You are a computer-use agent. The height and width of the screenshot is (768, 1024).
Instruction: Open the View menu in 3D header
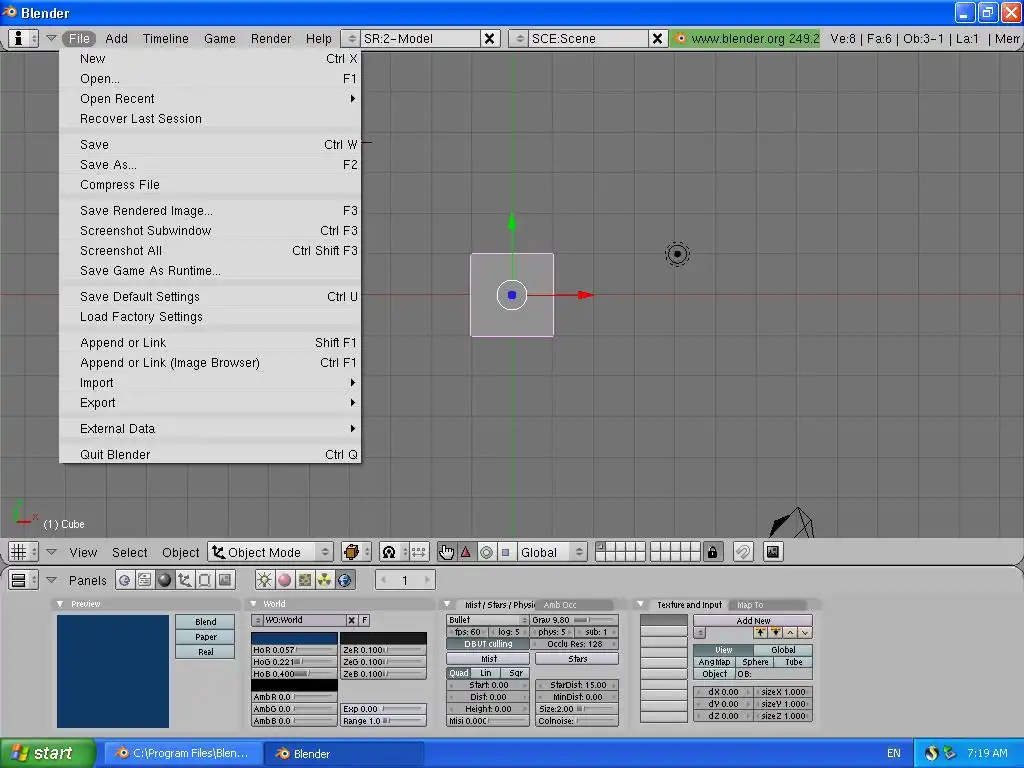(83, 552)
